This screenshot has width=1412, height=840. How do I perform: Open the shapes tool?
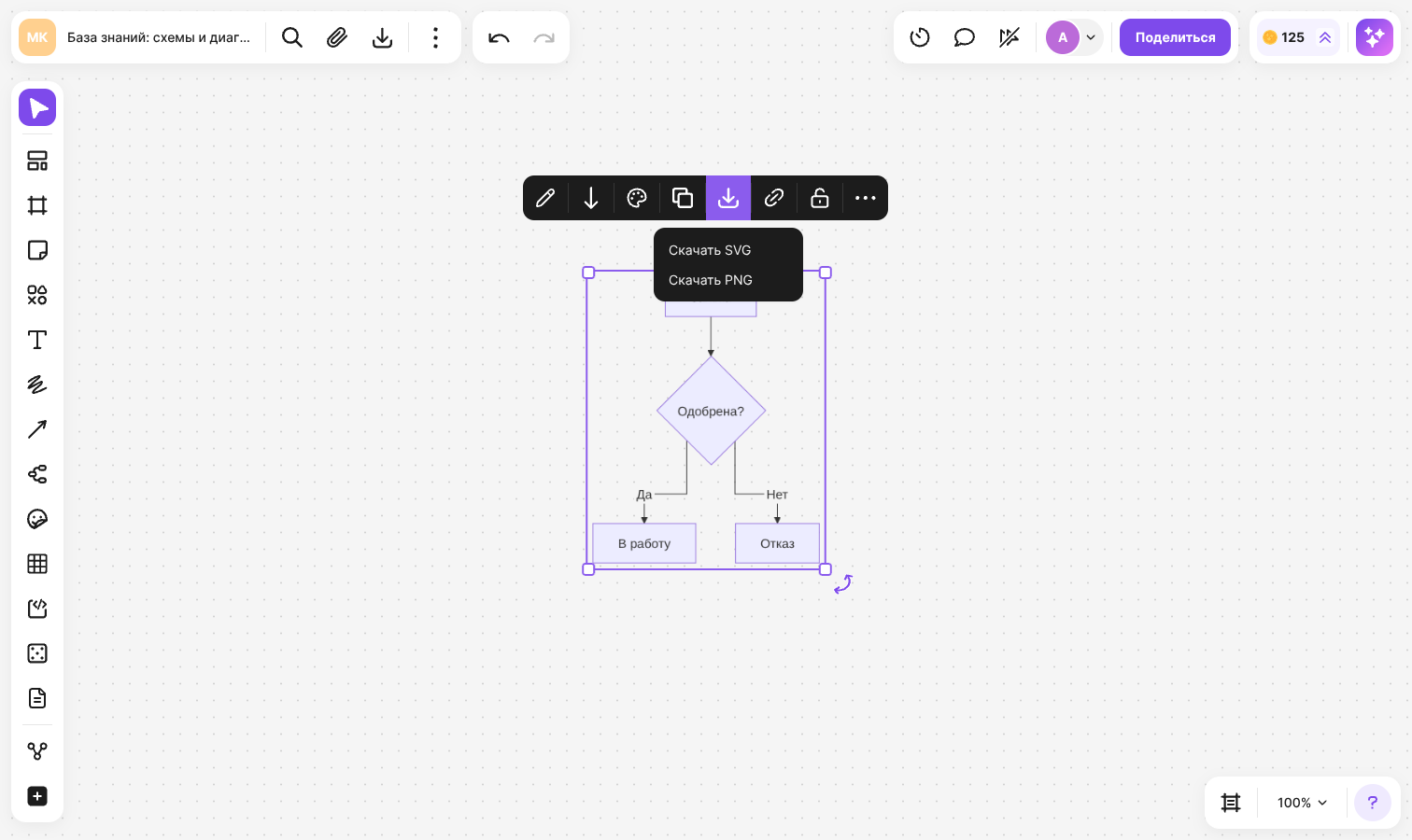(37, 295)
